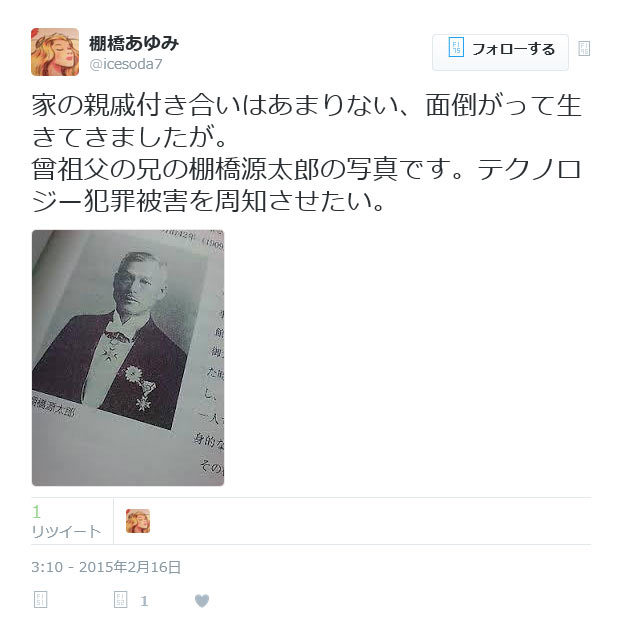
Task: Like the tweet with the heart icon
Action: pos(202,601)
